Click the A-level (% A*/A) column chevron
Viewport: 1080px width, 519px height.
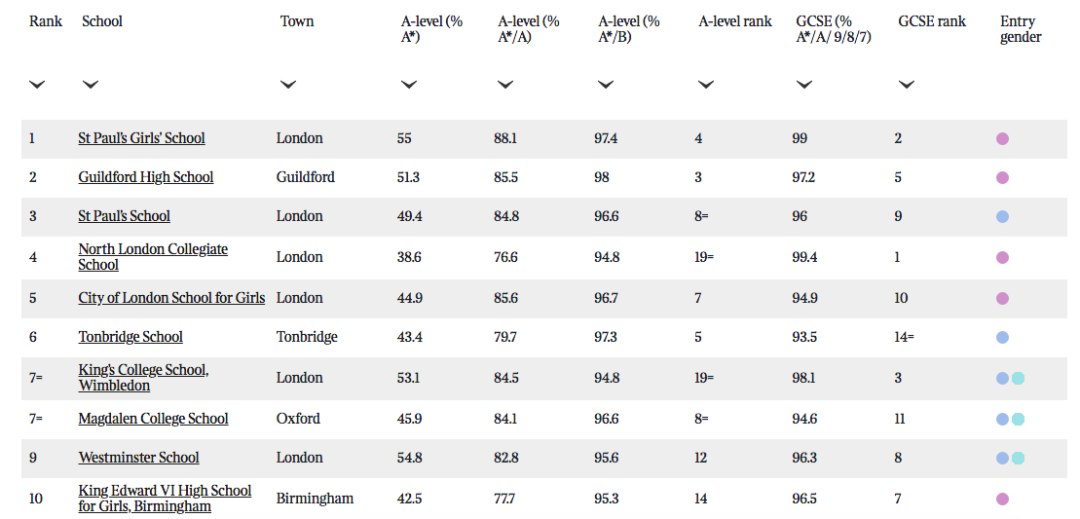(506, 85)
